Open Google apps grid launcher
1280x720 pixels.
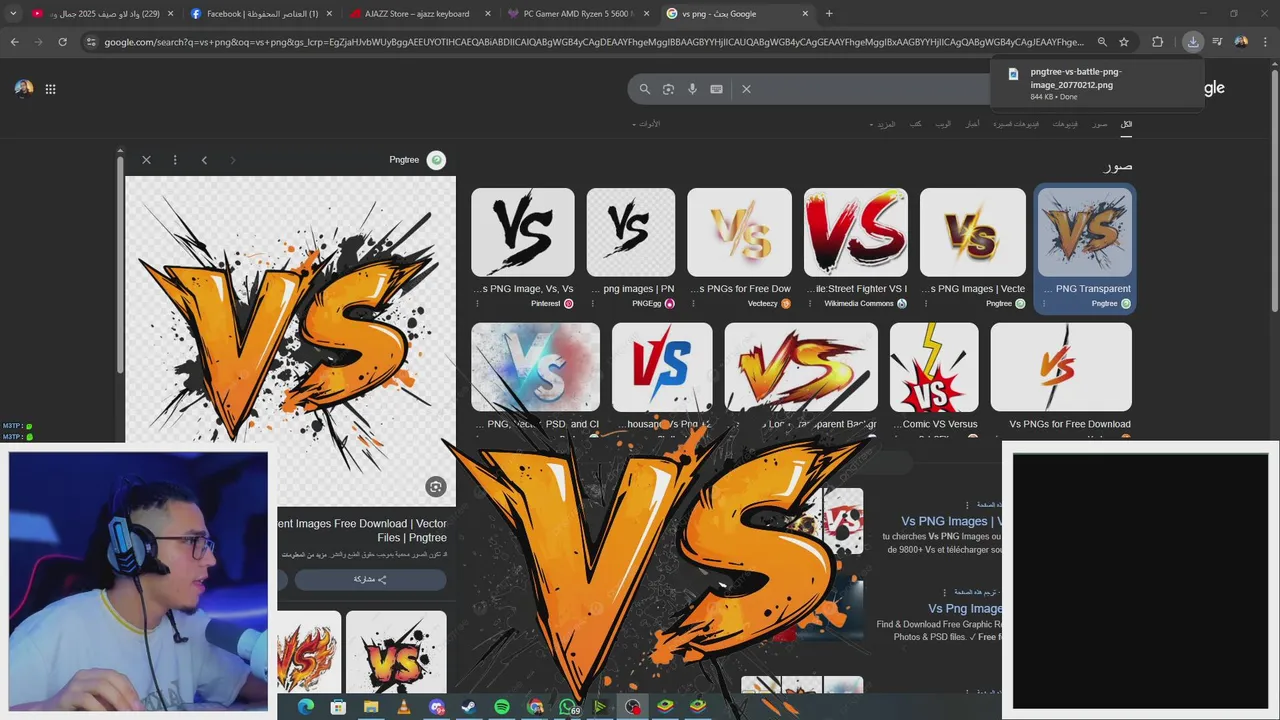[x=50, y=89]
